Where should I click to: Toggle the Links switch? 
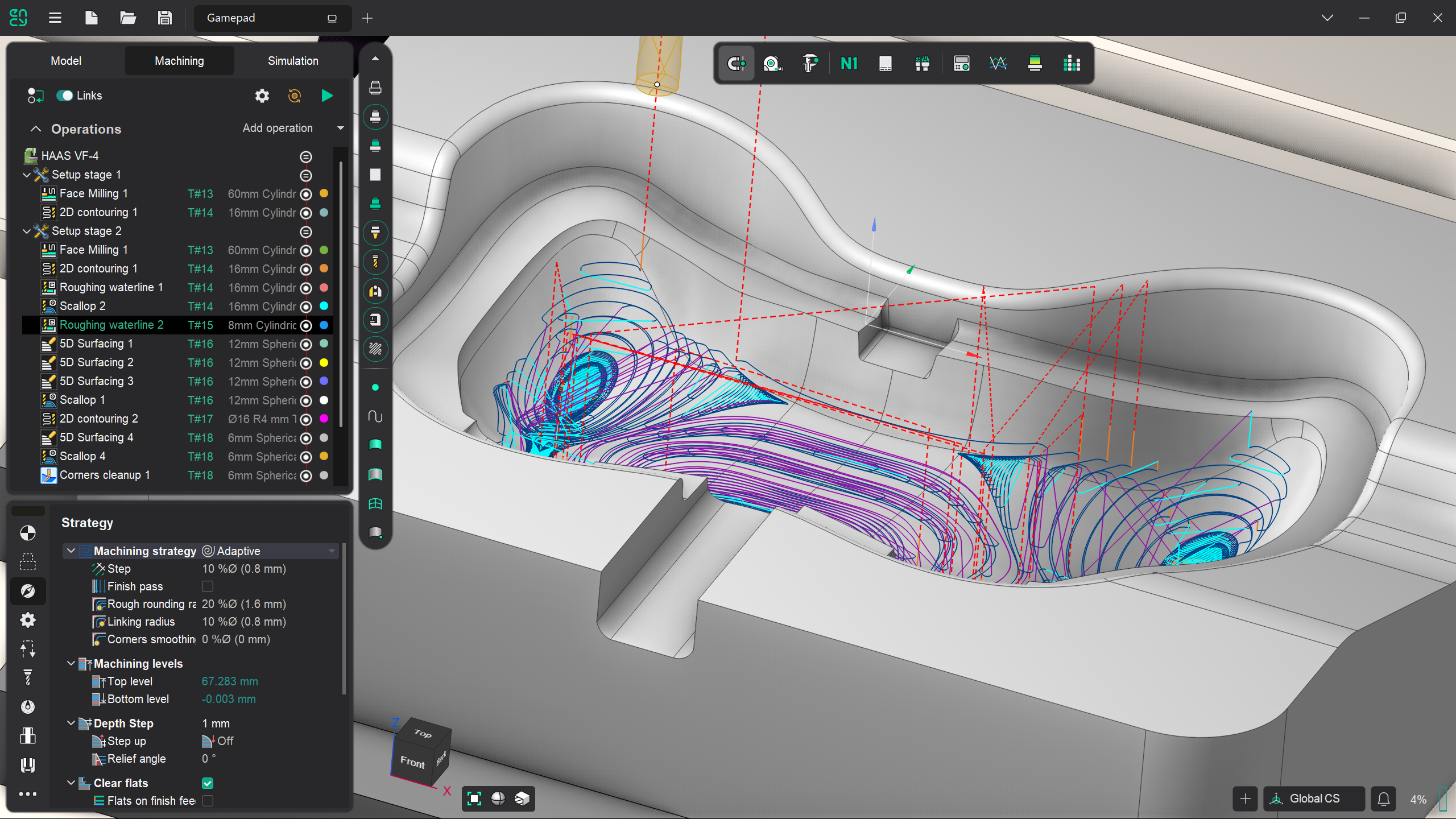[65, 96]
